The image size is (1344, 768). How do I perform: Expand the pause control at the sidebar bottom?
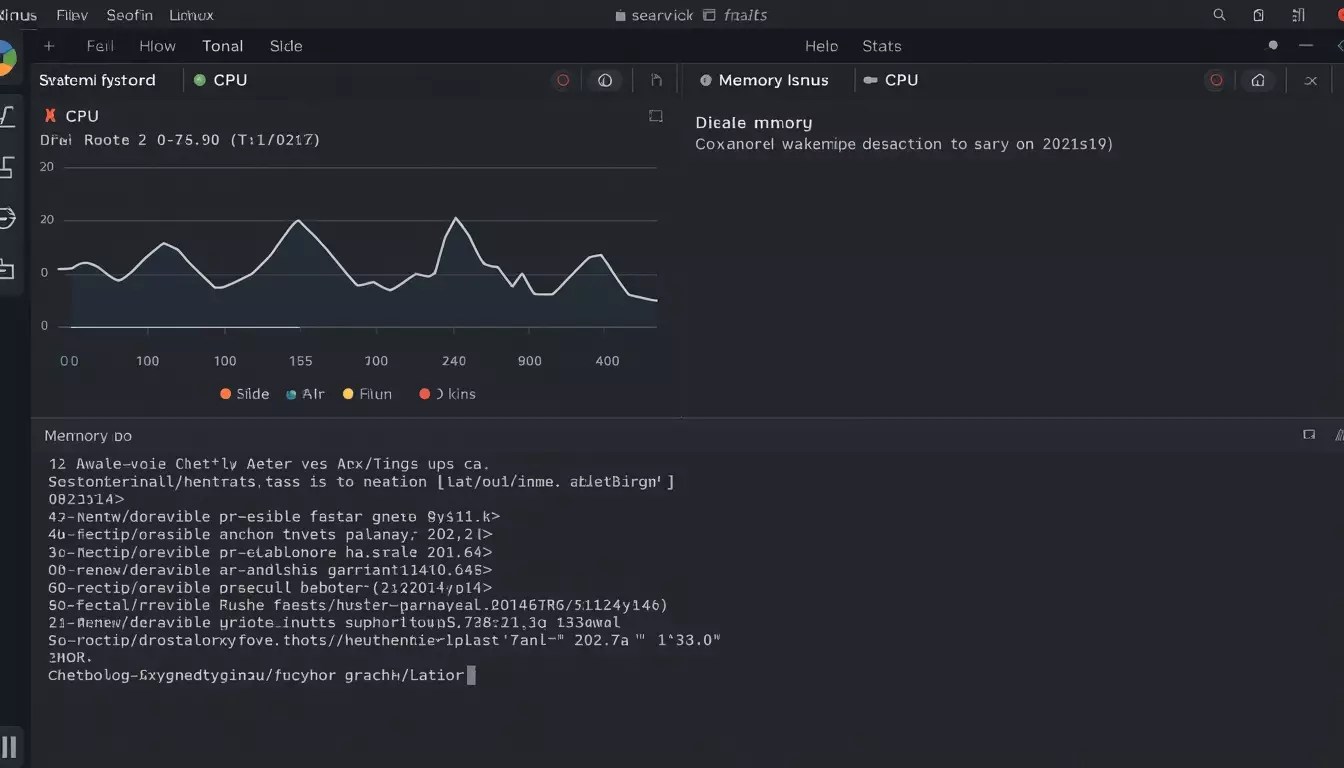pyautogui.click(x=11, y=745)
